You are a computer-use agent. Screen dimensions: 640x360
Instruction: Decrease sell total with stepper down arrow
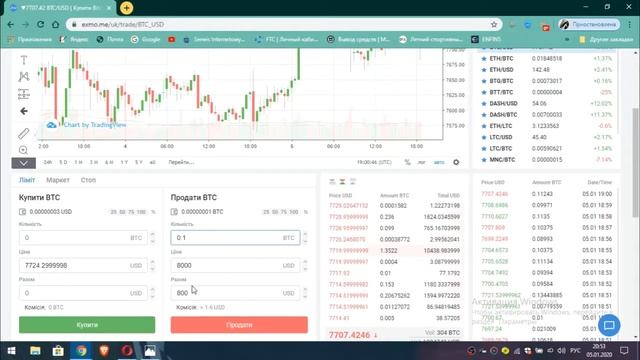(x=305, y=296)
